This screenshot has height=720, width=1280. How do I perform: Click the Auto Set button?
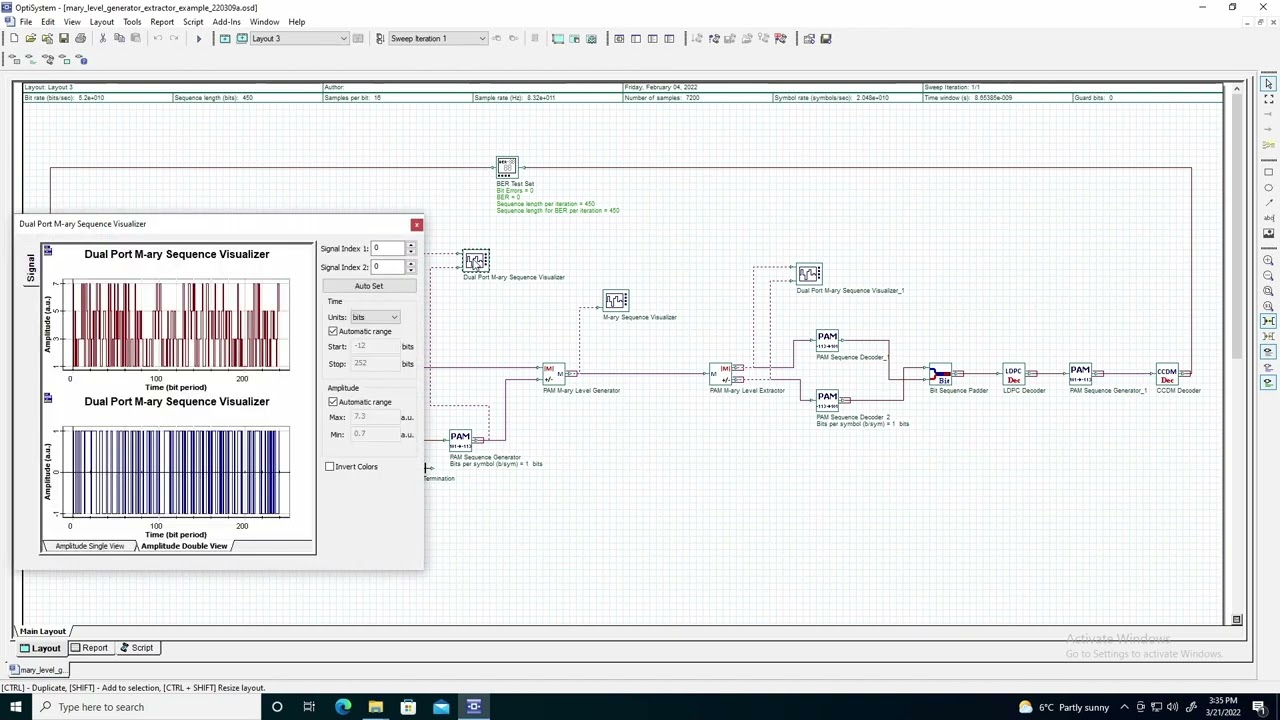tap(368, 286)
